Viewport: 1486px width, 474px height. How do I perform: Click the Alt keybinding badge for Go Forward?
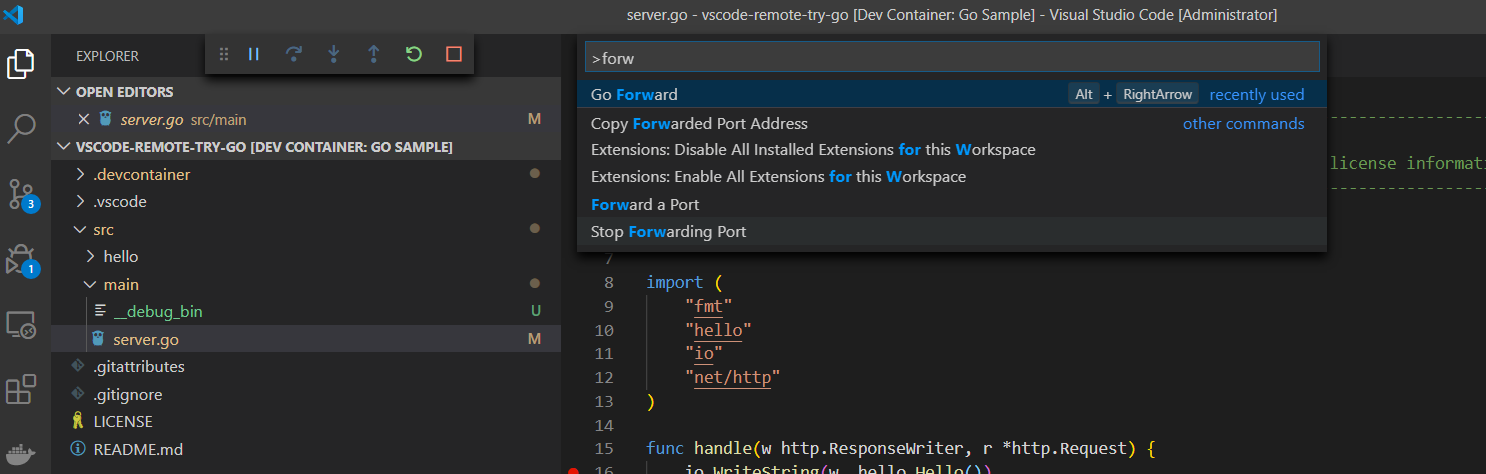point(1083,94)
